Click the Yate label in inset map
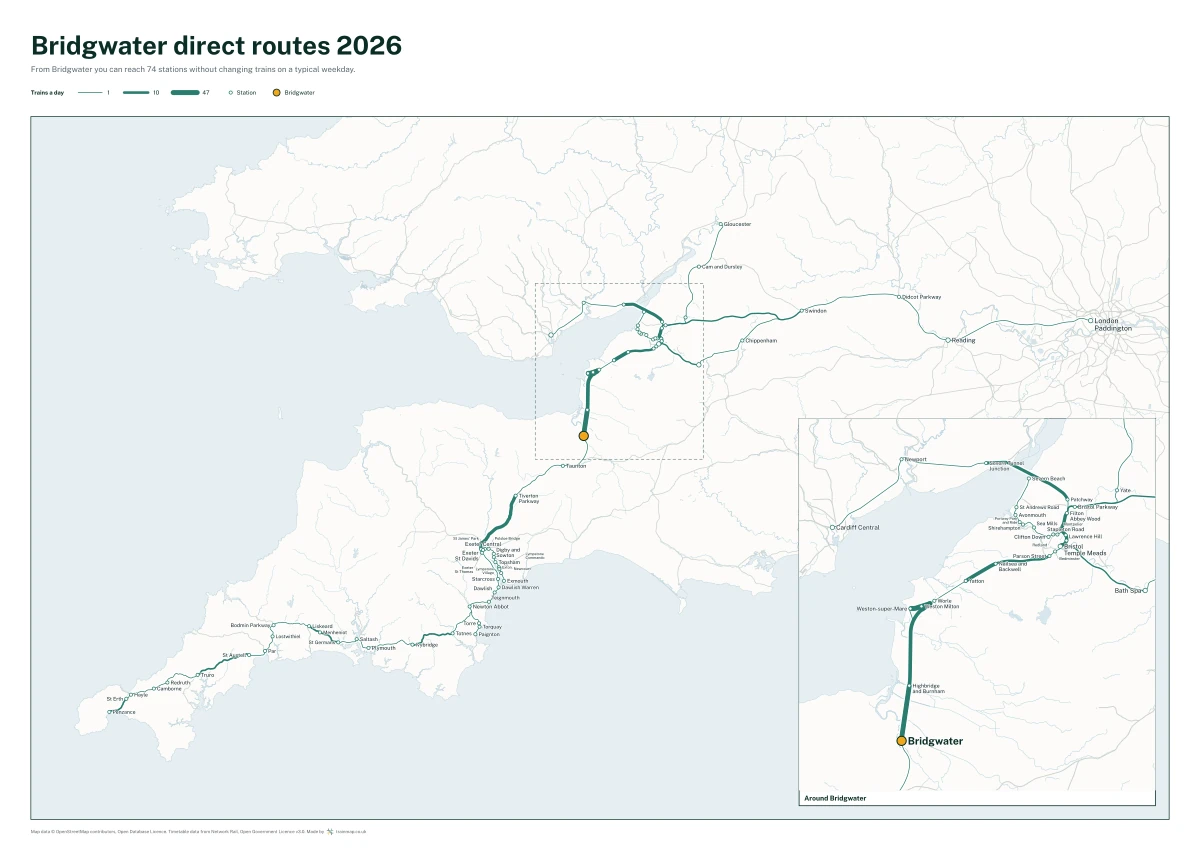This screenshot has width=1200, height=858. pyautogui.click(x=1127, y=490)
